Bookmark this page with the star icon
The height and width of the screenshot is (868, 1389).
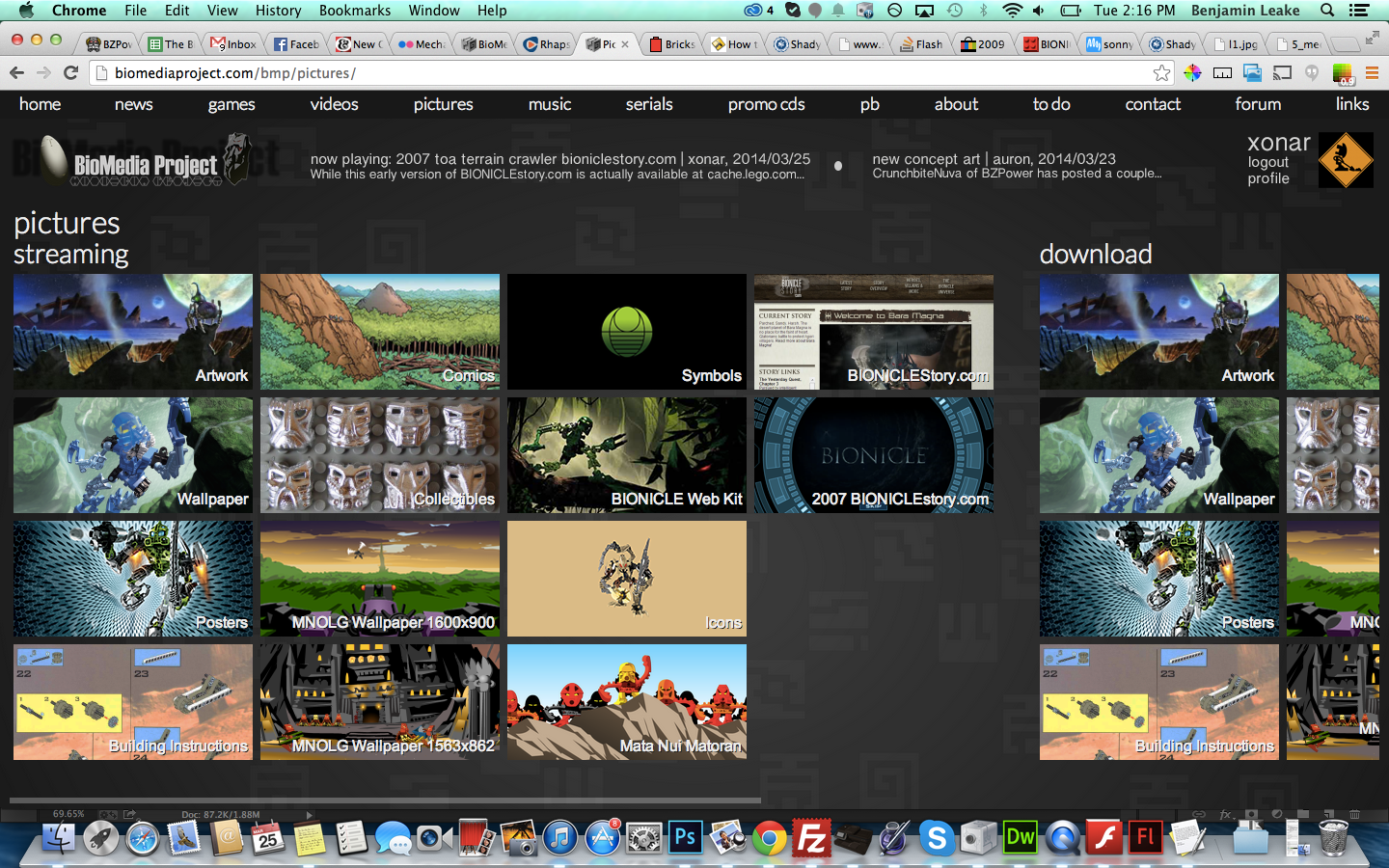(x=1162, y=72)
